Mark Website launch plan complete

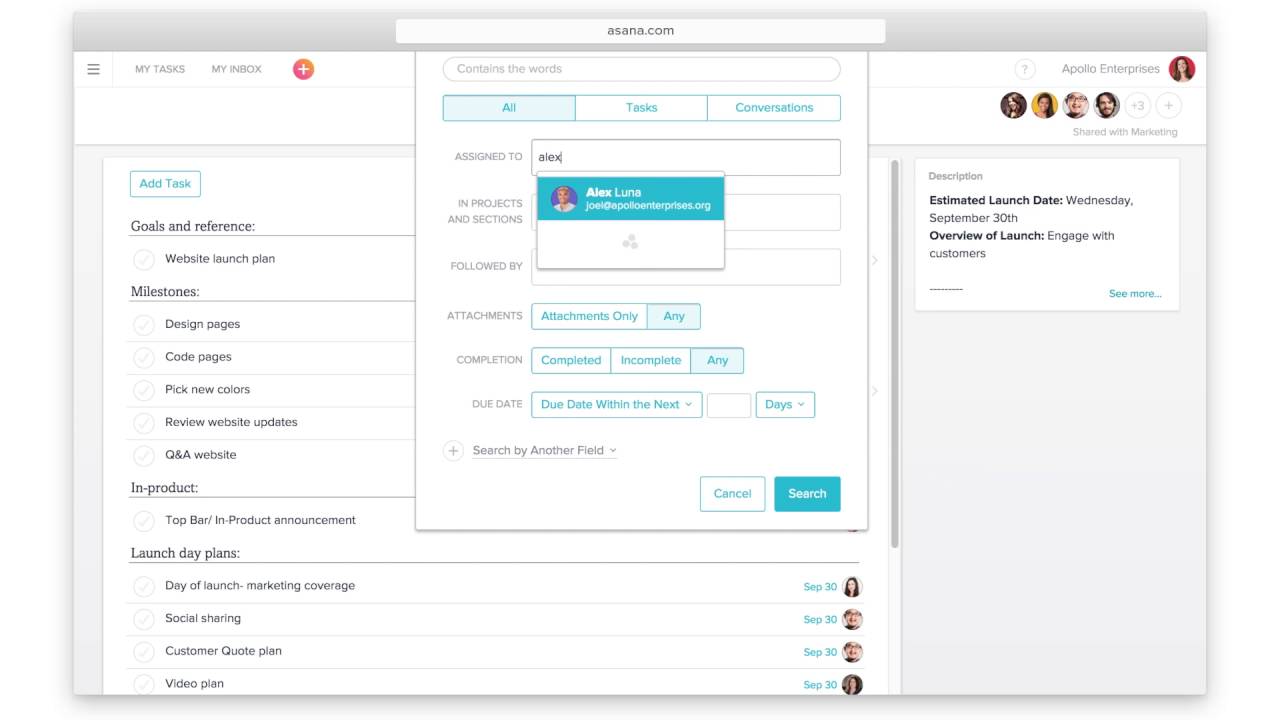click(144, 259)
